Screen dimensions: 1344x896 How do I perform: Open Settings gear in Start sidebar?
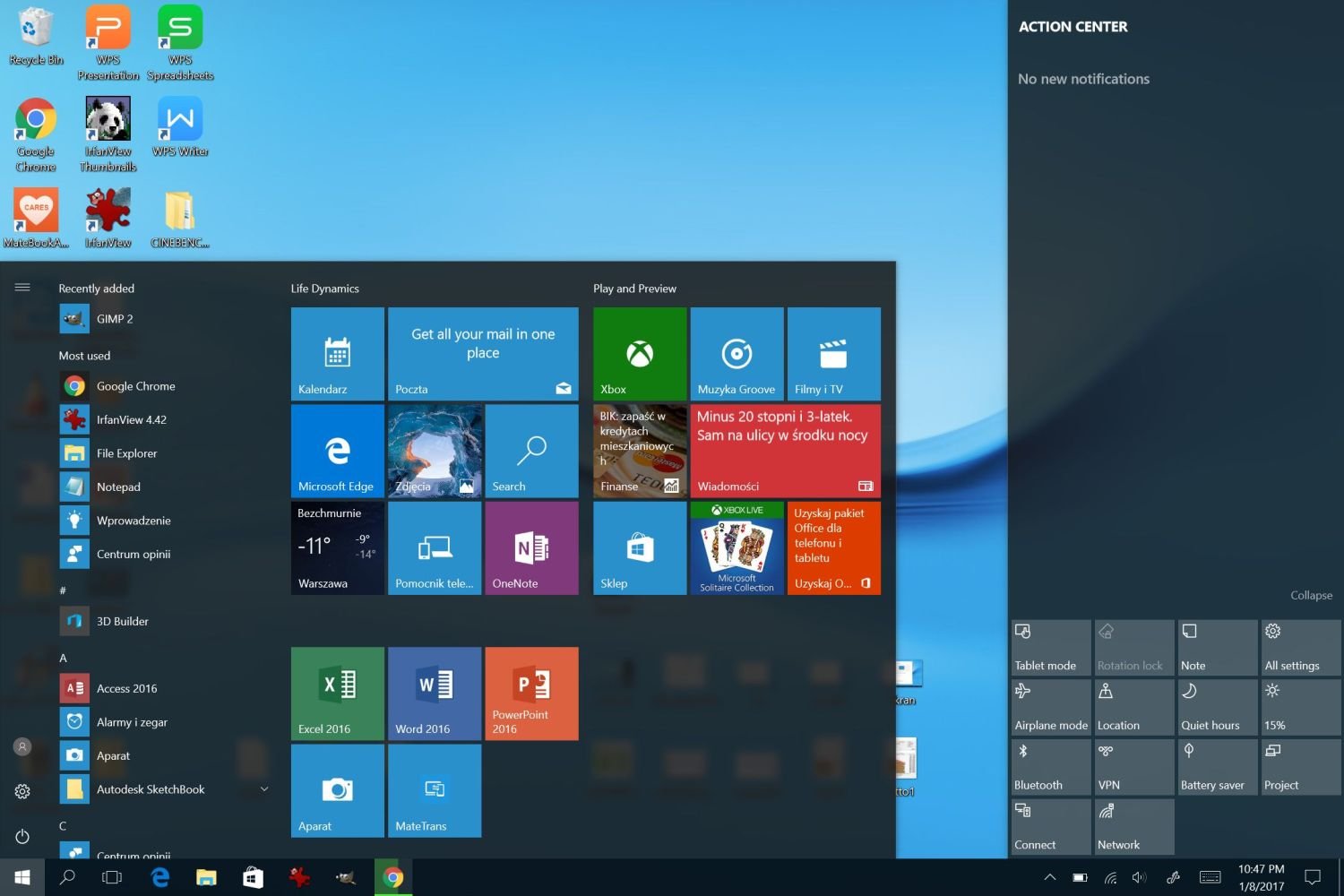point(22,791)
